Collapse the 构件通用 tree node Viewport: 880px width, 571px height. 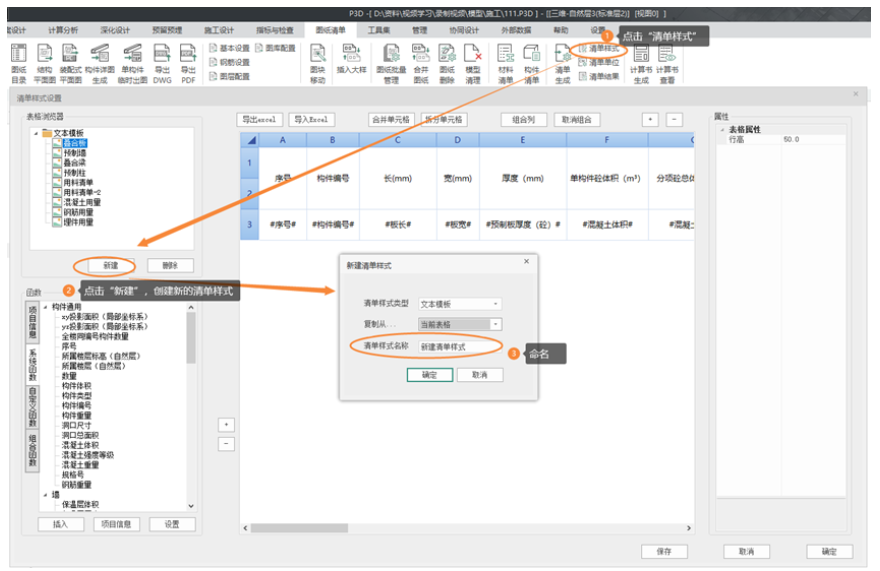pos(45,306)
